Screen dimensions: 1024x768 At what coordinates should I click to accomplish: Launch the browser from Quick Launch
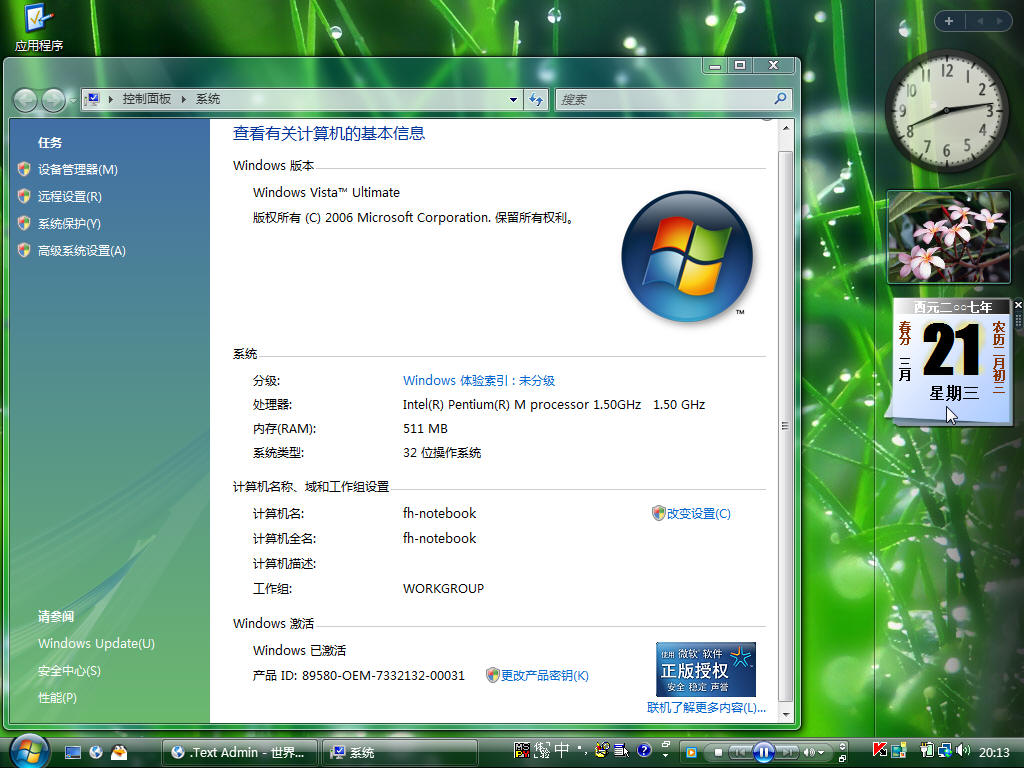click(x=96, y=752)
